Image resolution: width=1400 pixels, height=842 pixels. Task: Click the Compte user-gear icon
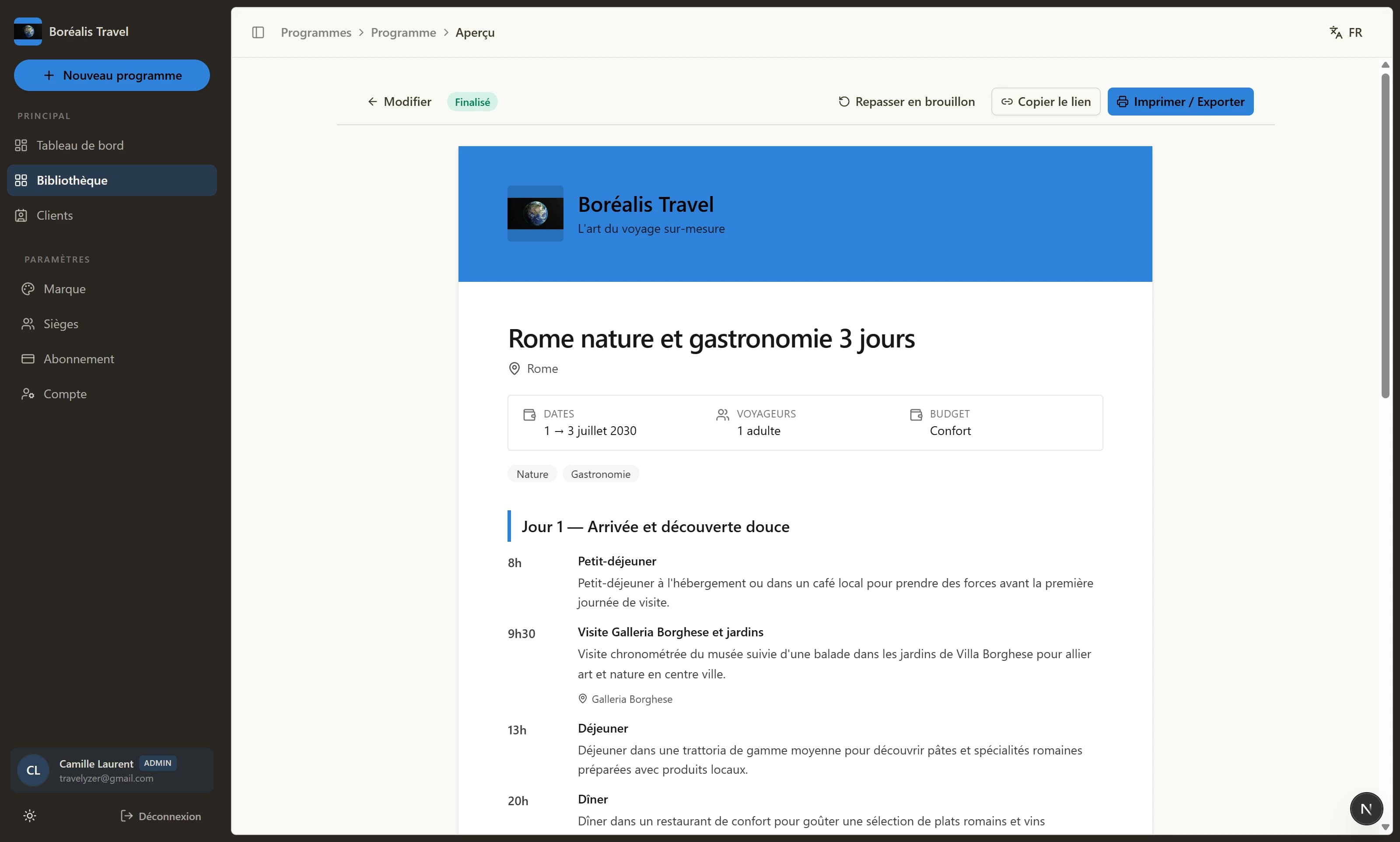(28, 394)
